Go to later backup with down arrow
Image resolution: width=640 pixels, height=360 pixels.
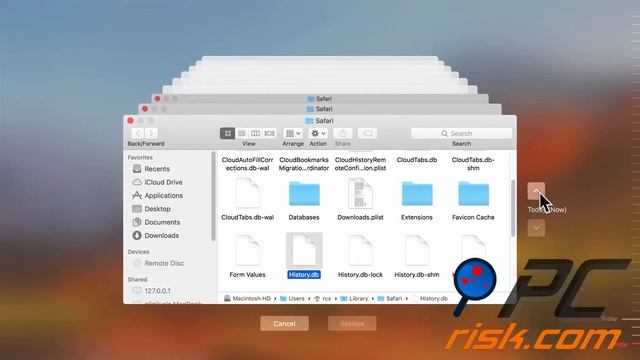[536, 228]
